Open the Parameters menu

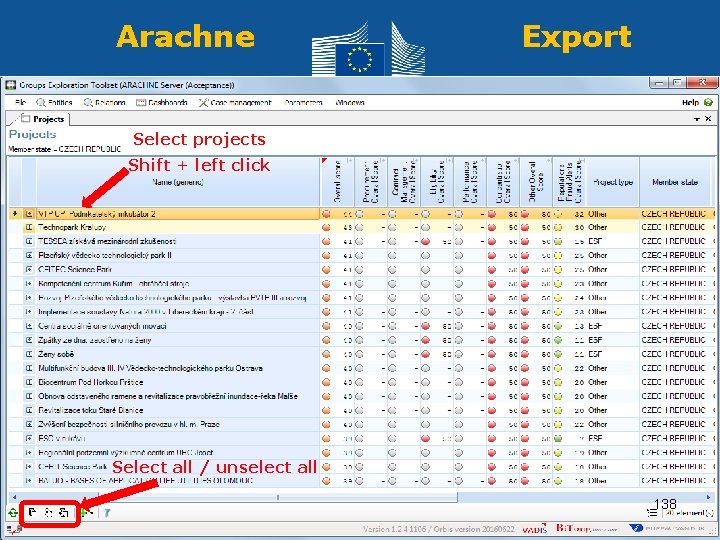pyautogui.click(x=304, y=102)
